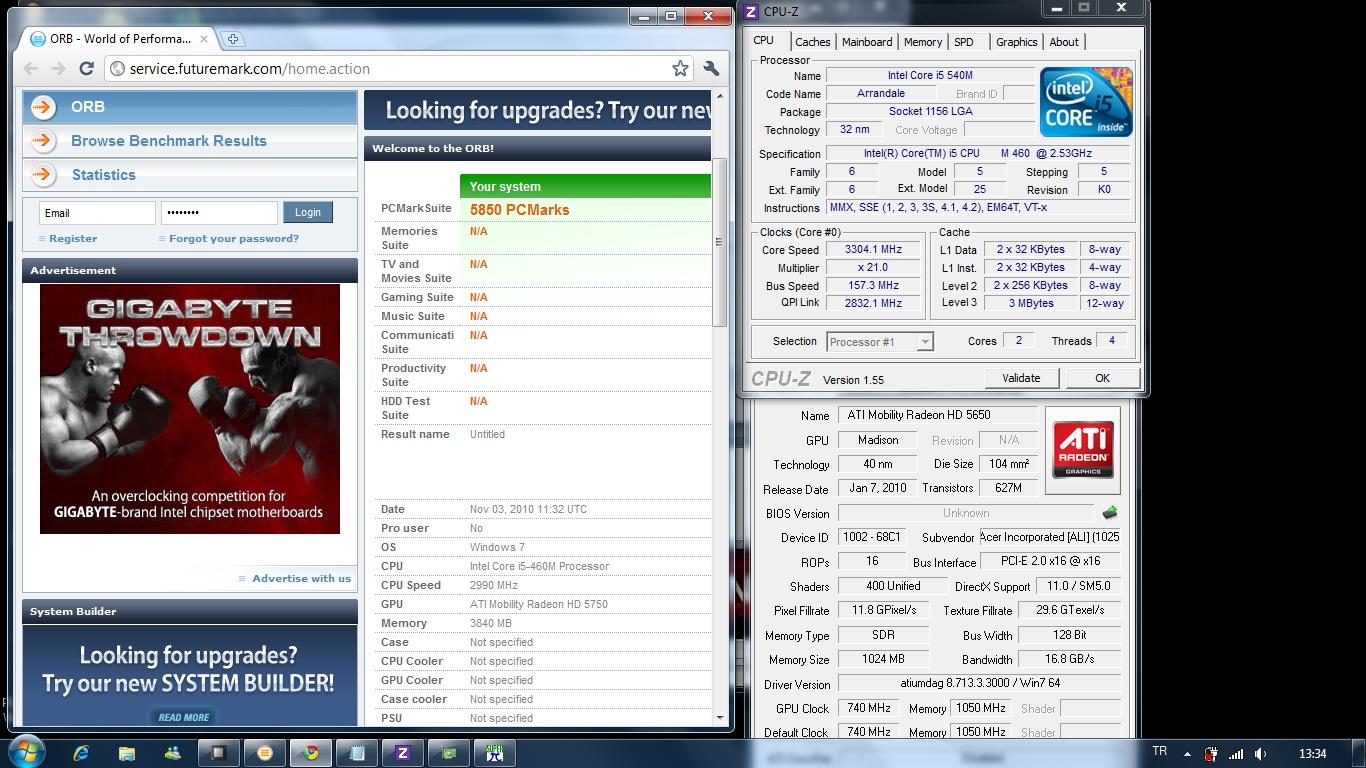This screenshot has width=1366, height=768.
Task: Open the About tab in CPU-Z
Action: point(1064,42)
